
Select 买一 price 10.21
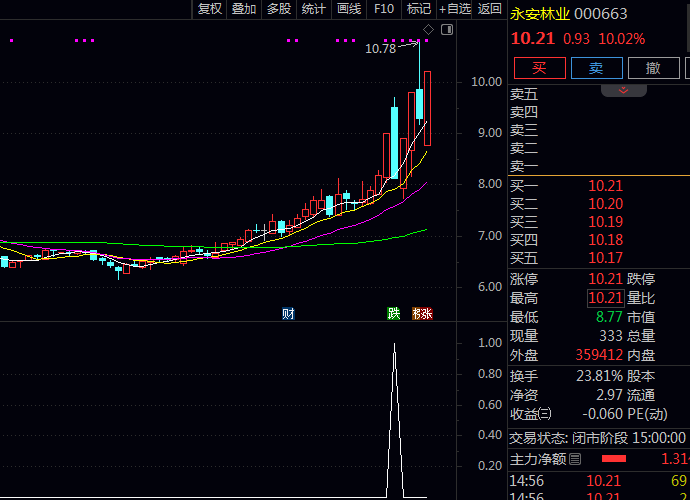(x=606, y=186)
